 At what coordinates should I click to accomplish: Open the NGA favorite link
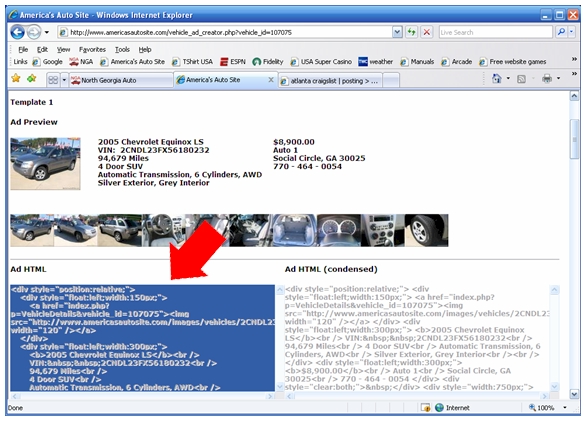[x=81, y=62]
